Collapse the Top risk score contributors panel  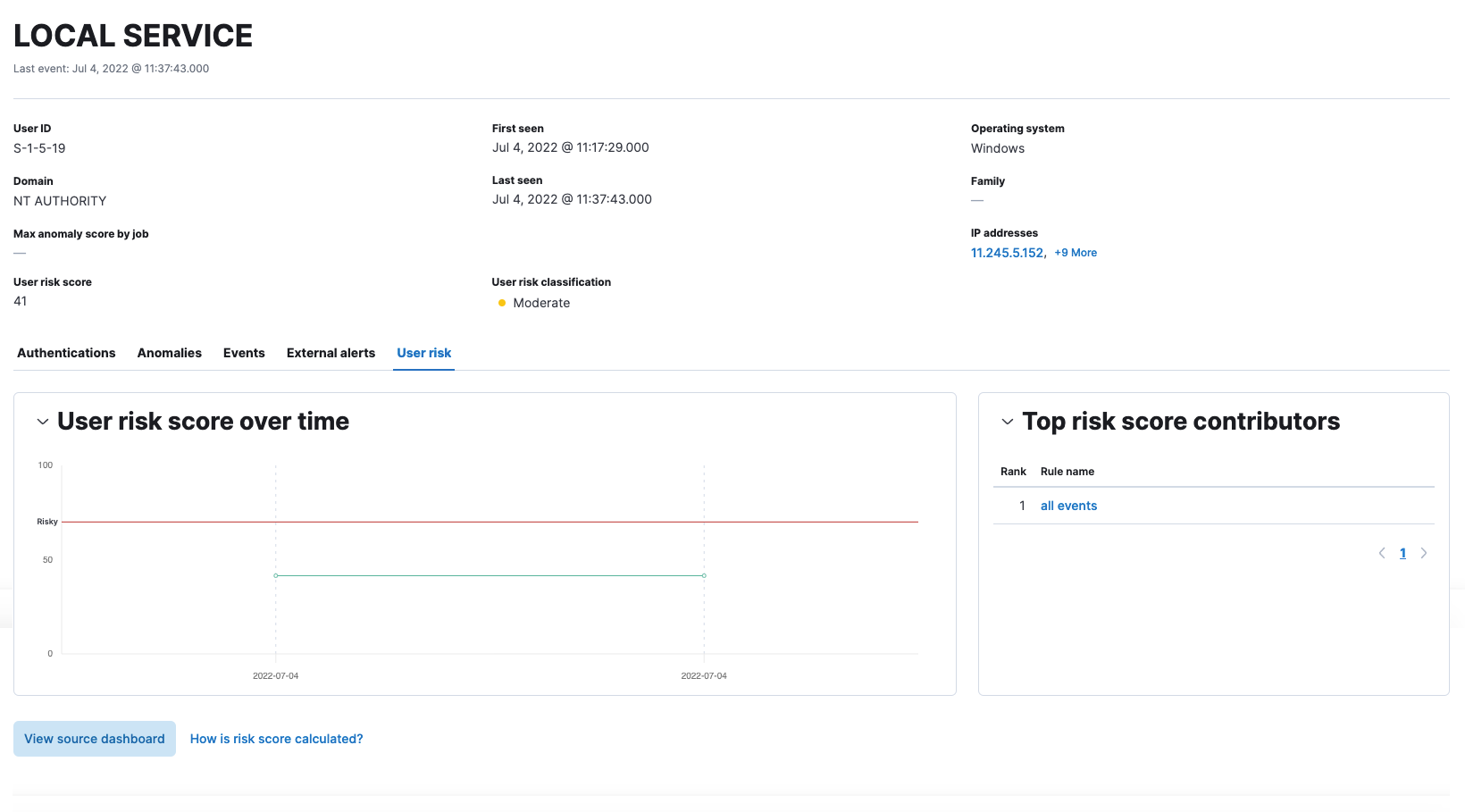pyautogui.click(x=1007, y=422)
